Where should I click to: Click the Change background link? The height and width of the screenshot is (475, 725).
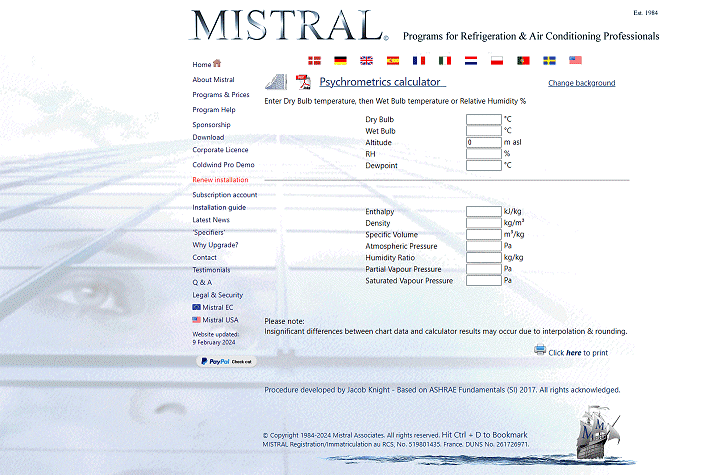[581, 83]
